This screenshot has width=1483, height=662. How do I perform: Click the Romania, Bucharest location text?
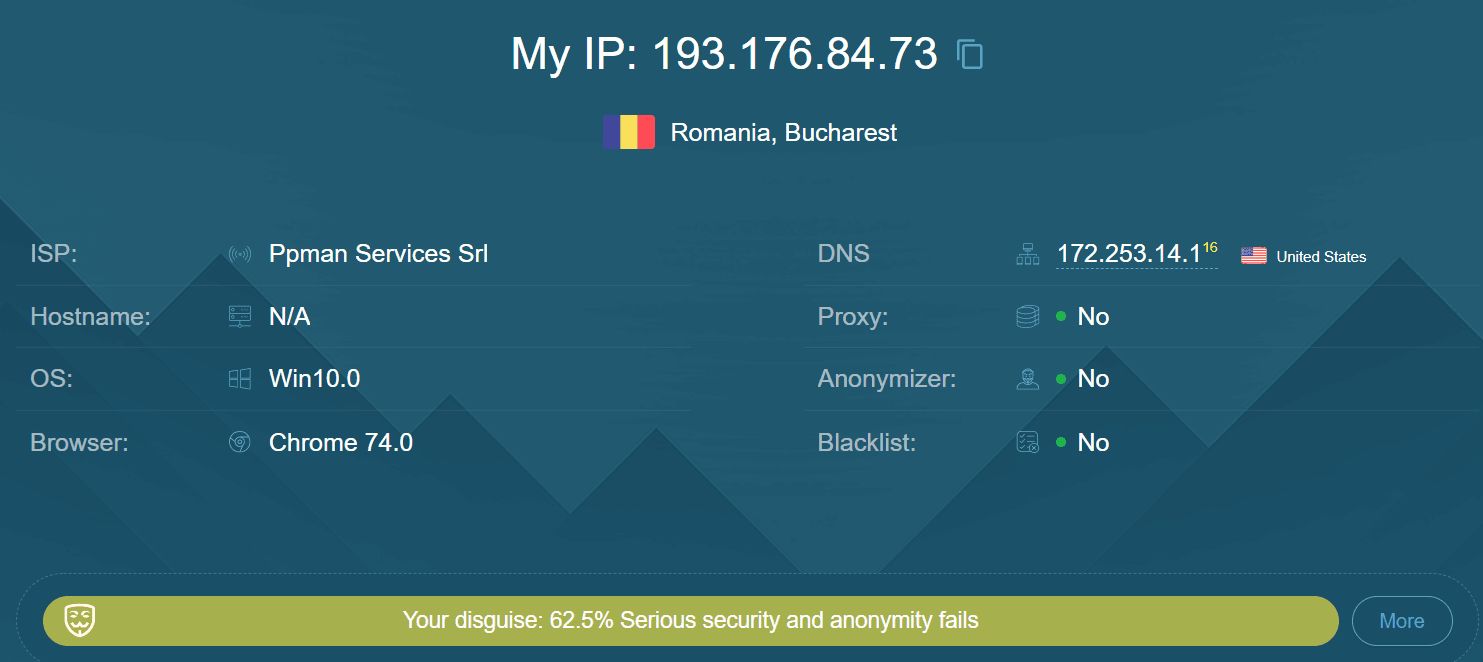click(784, 133)
